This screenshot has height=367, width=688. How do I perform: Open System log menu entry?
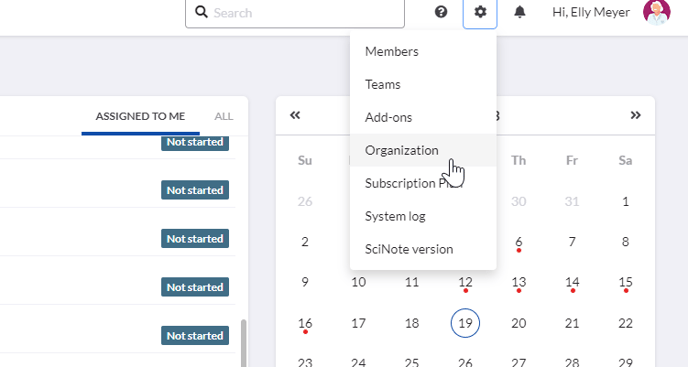pyautogui.click(x=423, y=216)
